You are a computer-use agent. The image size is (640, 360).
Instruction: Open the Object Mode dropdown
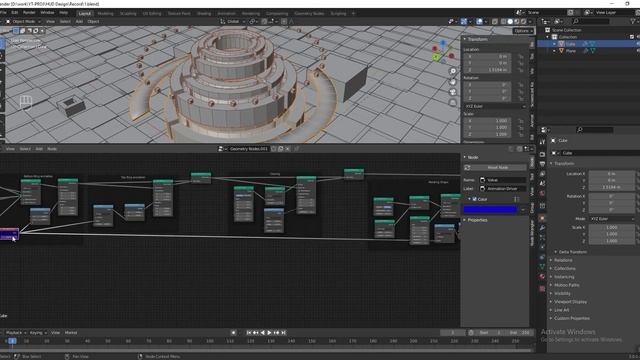[x=23, y=21]
